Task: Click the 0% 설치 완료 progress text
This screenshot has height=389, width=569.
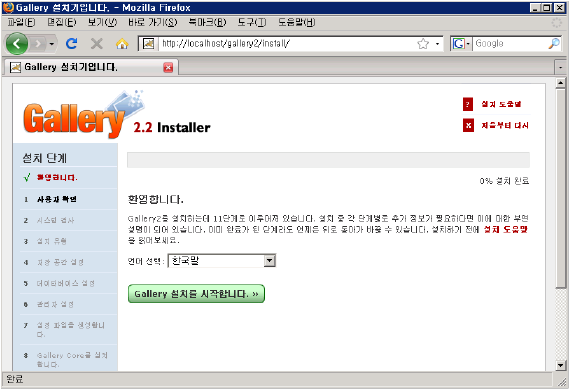Action: (x=504, y=181)
